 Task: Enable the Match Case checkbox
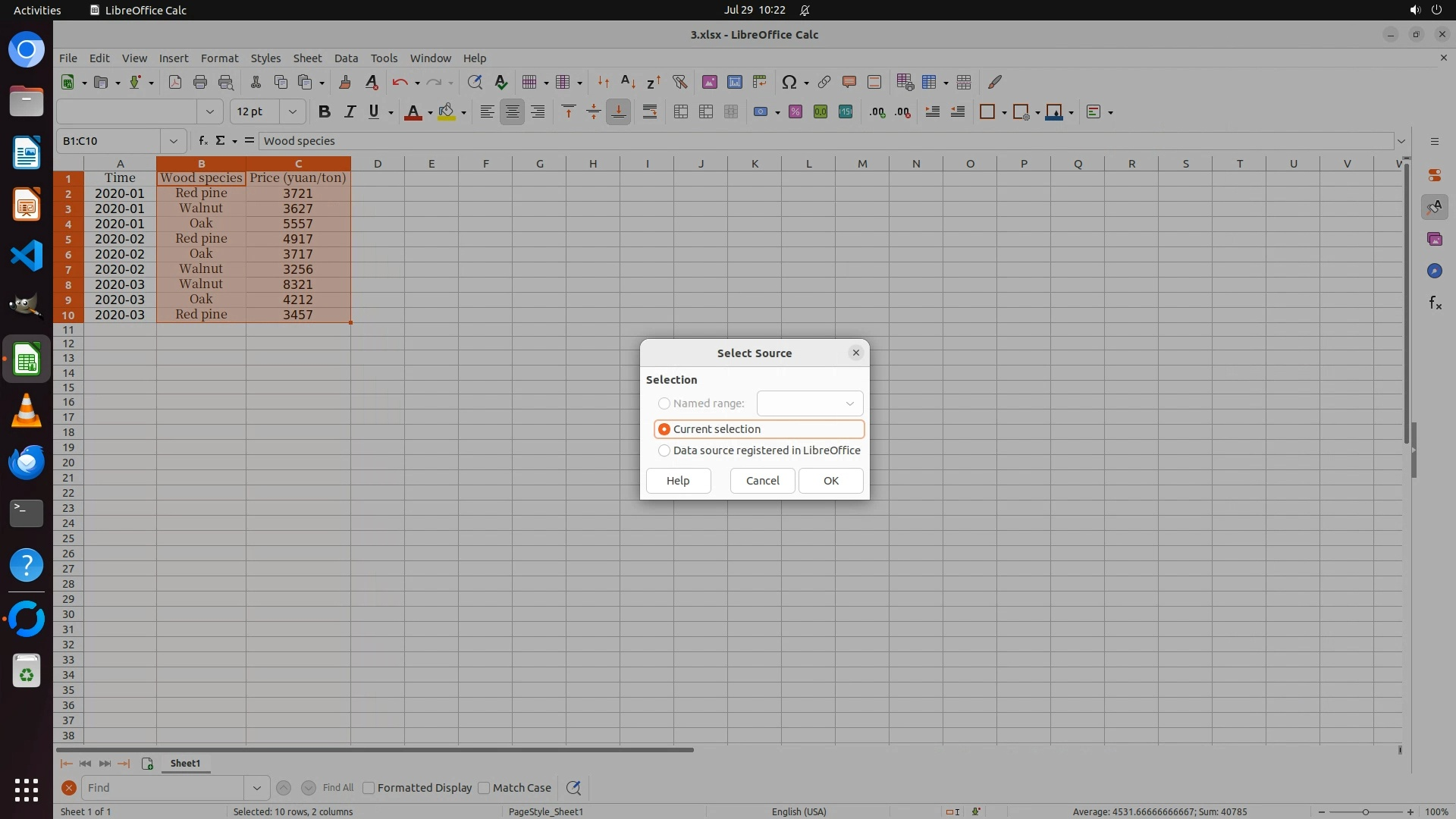coord(485,788)
